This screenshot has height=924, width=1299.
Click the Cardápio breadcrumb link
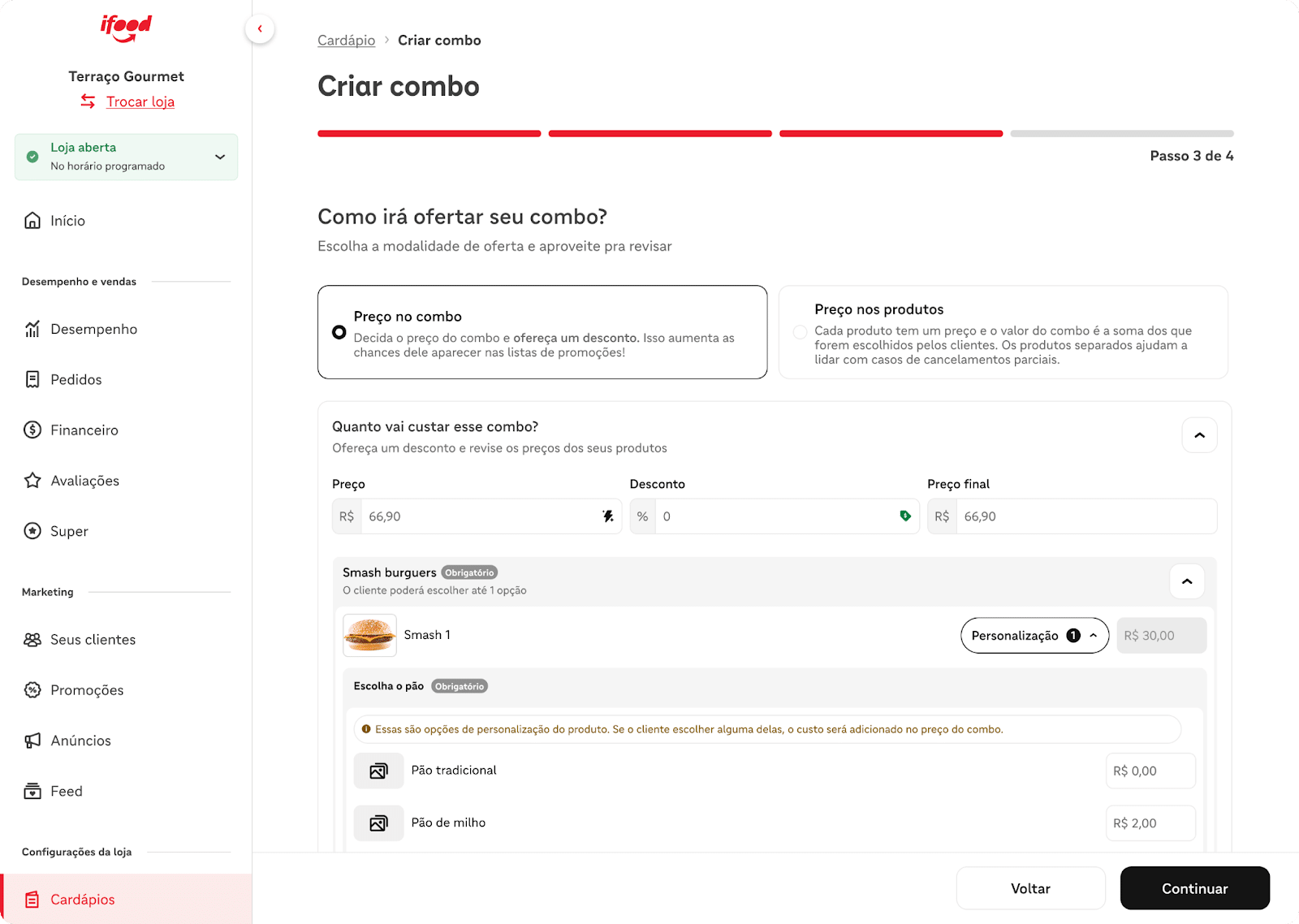click(346, 40)
